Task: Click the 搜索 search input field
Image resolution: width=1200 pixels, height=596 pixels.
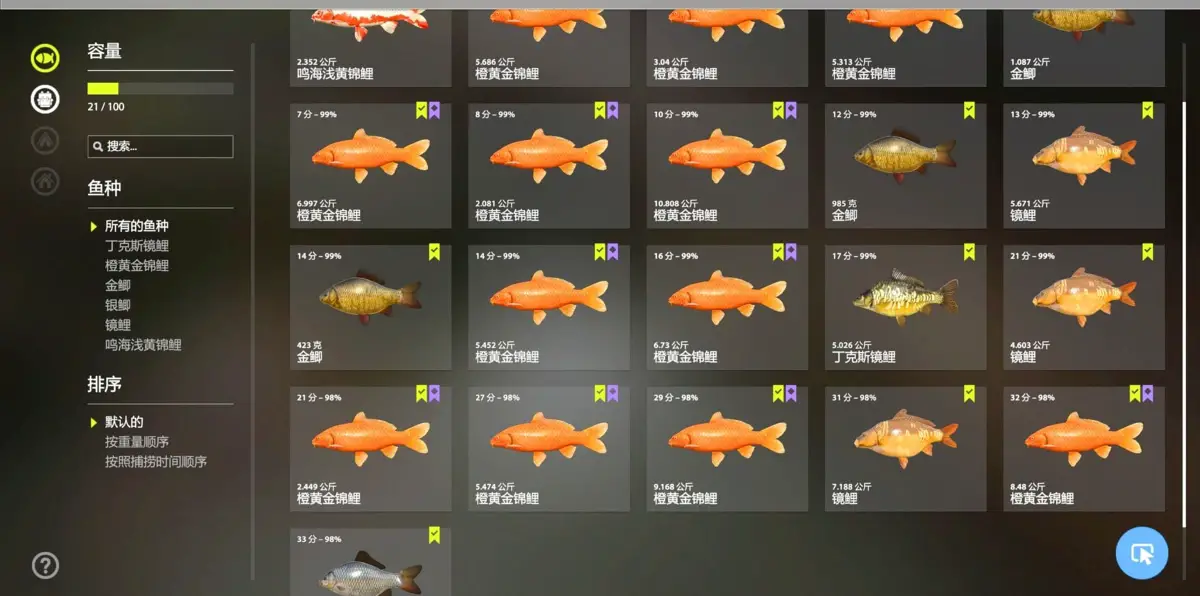Action: [160, 147]
